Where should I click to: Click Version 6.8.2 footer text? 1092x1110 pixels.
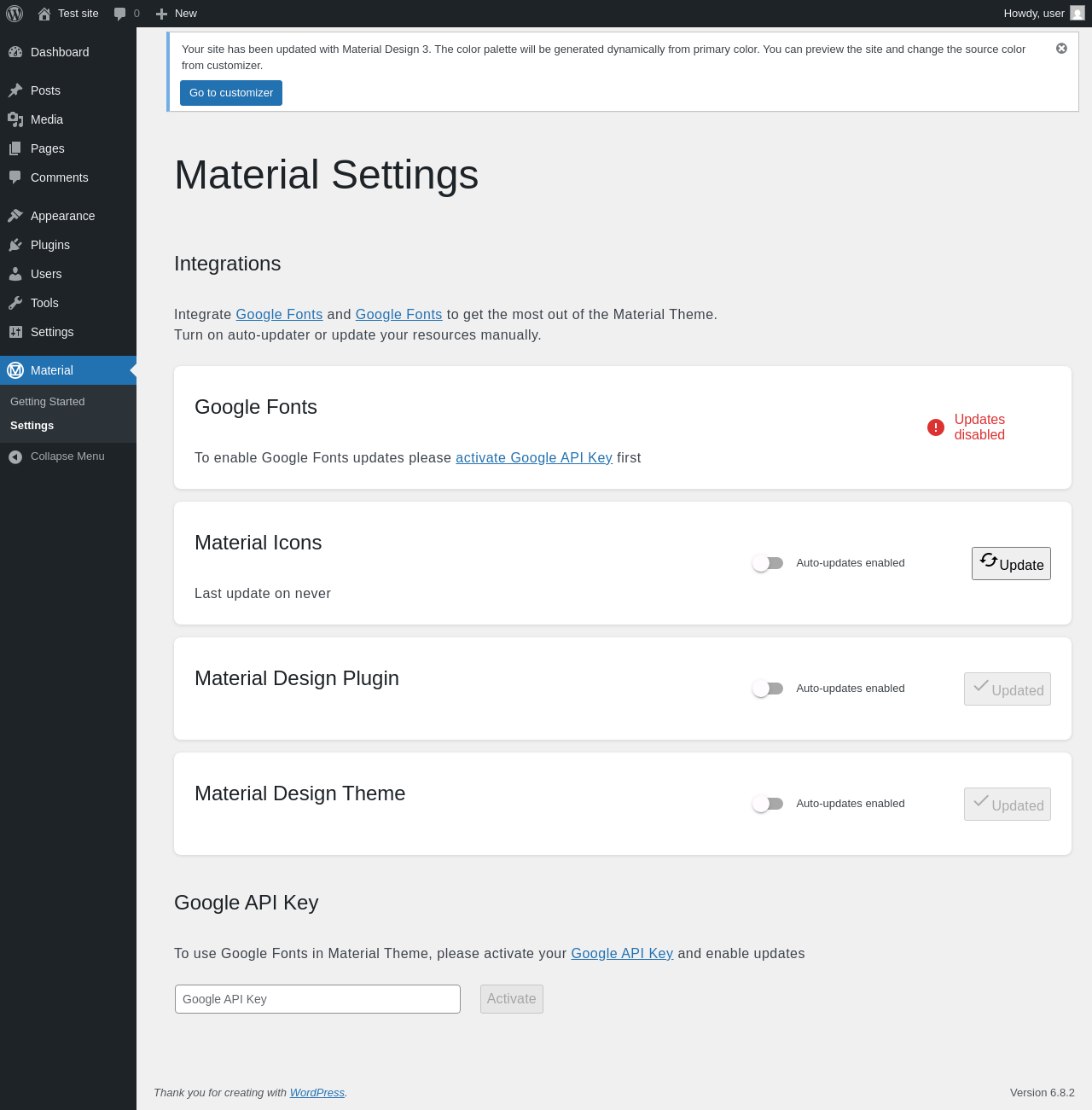click(x=1043, y=1092)
